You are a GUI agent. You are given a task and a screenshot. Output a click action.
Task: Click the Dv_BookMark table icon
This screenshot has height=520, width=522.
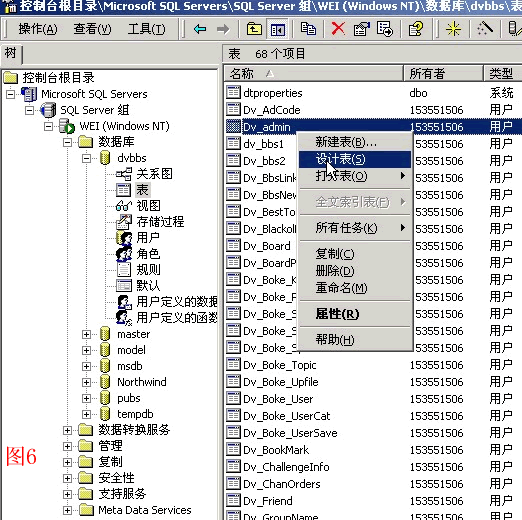pyautogui.click(x=233, y=449)
